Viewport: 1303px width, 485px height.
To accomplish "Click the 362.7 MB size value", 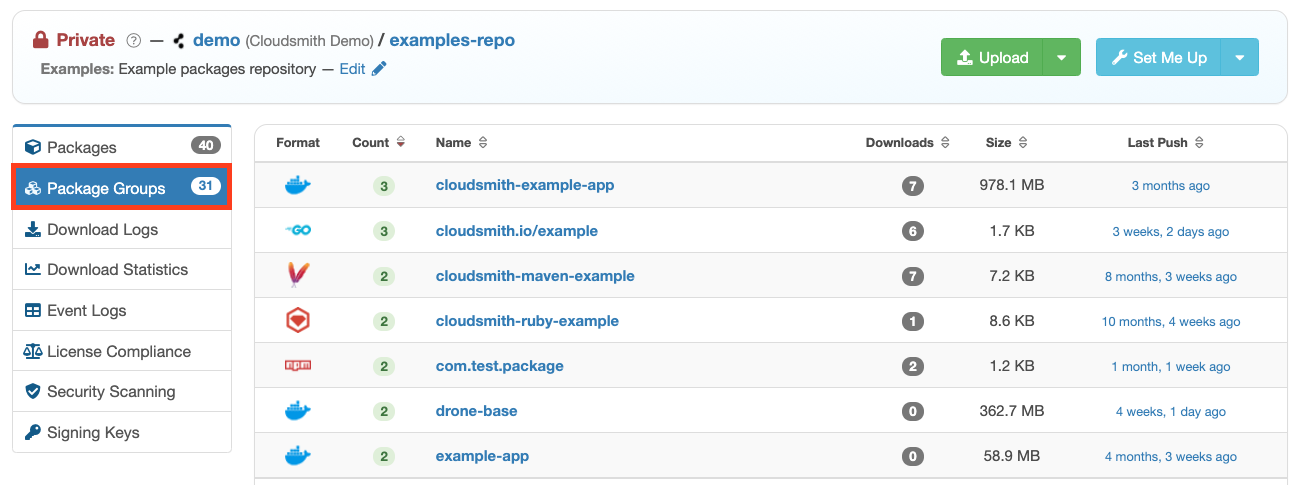I will [x=1011, y=411].
